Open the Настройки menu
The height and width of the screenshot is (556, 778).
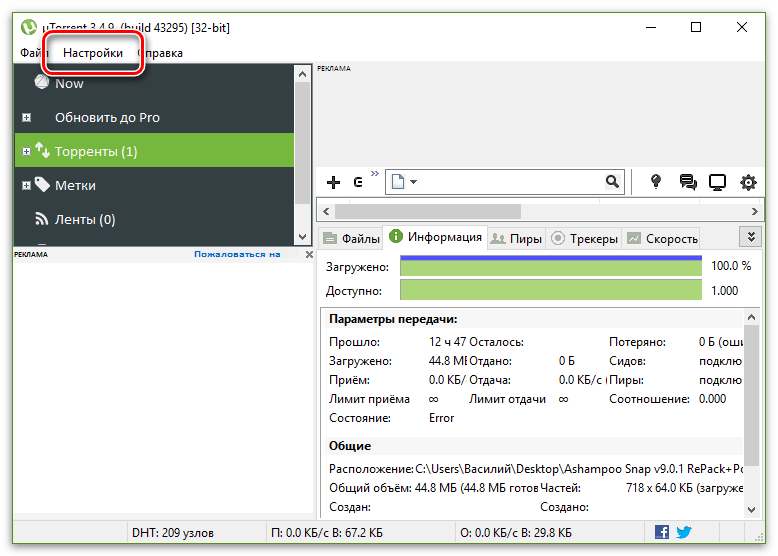point(93,53)
